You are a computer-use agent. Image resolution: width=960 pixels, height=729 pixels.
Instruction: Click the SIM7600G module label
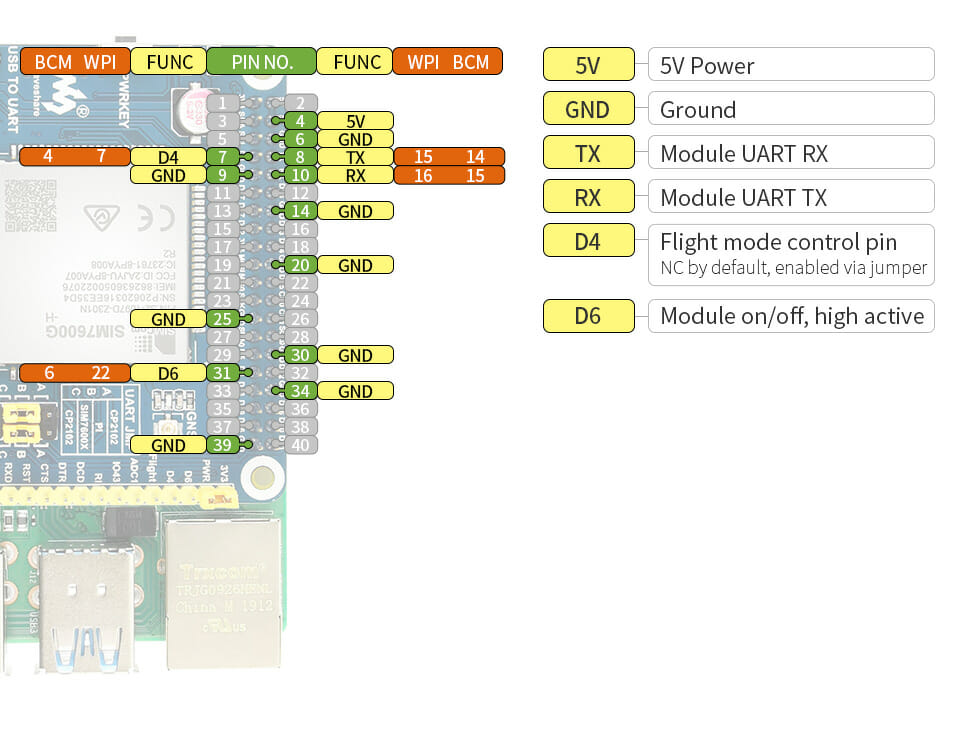click(84, 332)
